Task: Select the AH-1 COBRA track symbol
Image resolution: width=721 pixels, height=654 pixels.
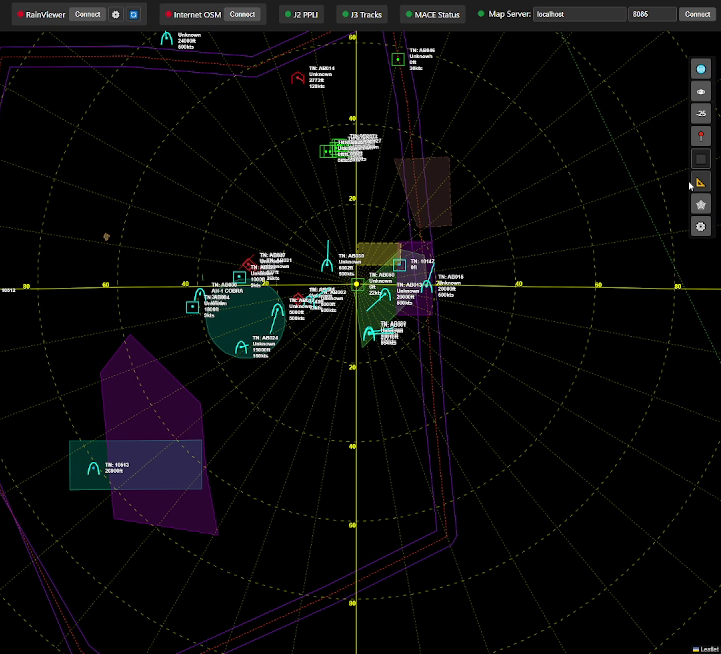Action: [200, 294]
